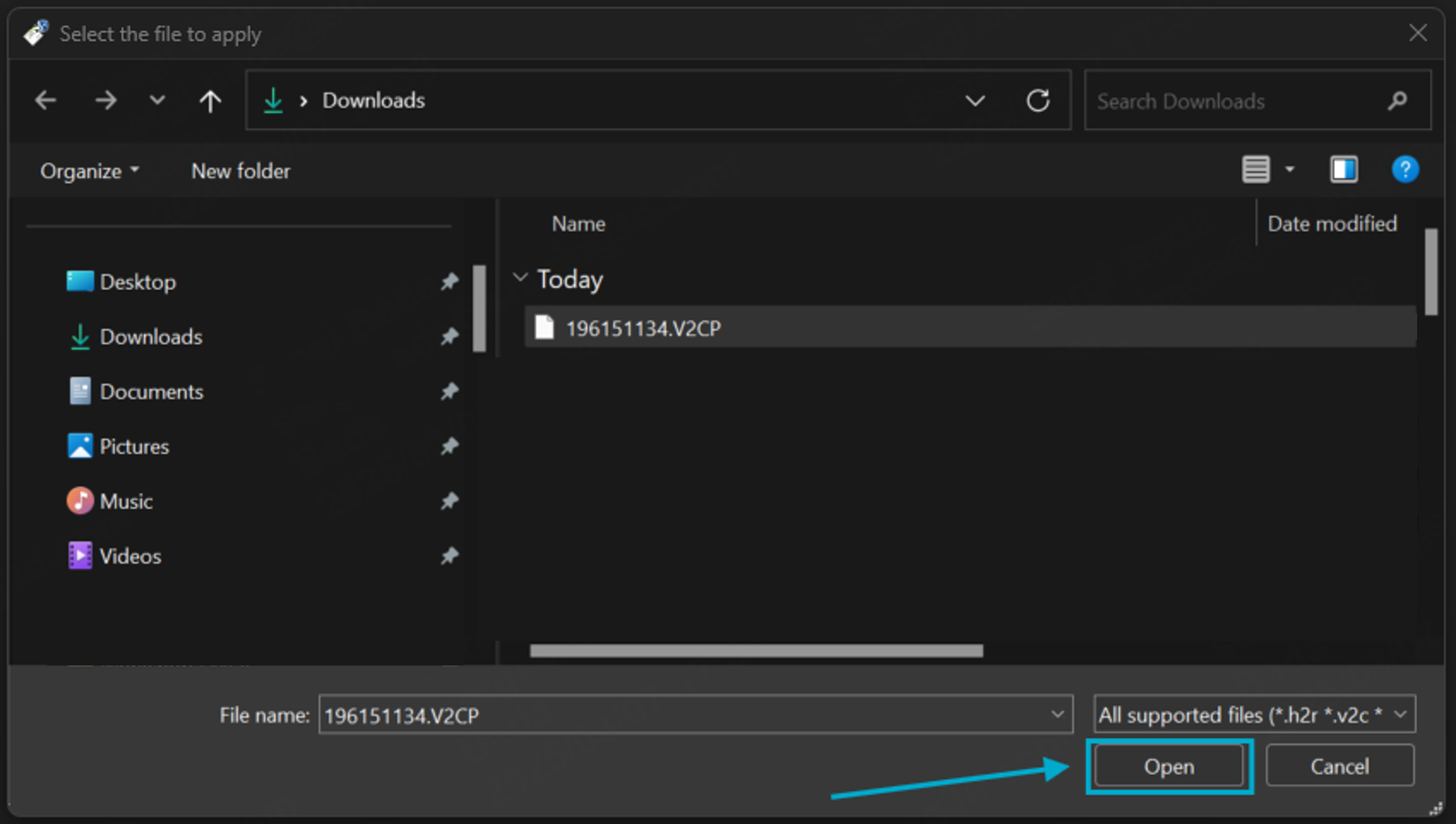Image resolution: width=1456 pixels, height=824 pixels.
Task: Click the Forward navigation arrow
Action: [105, 100]
